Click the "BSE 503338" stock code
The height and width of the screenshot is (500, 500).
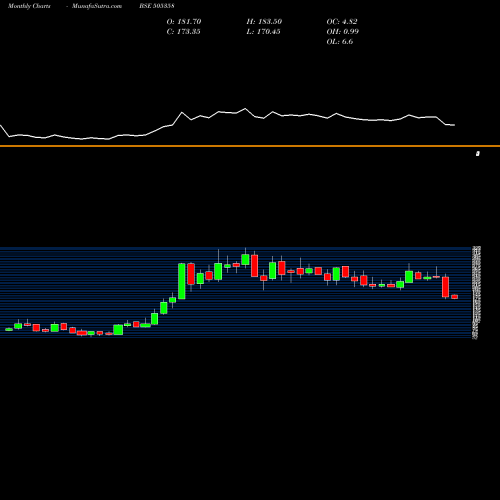coord(157,6)
